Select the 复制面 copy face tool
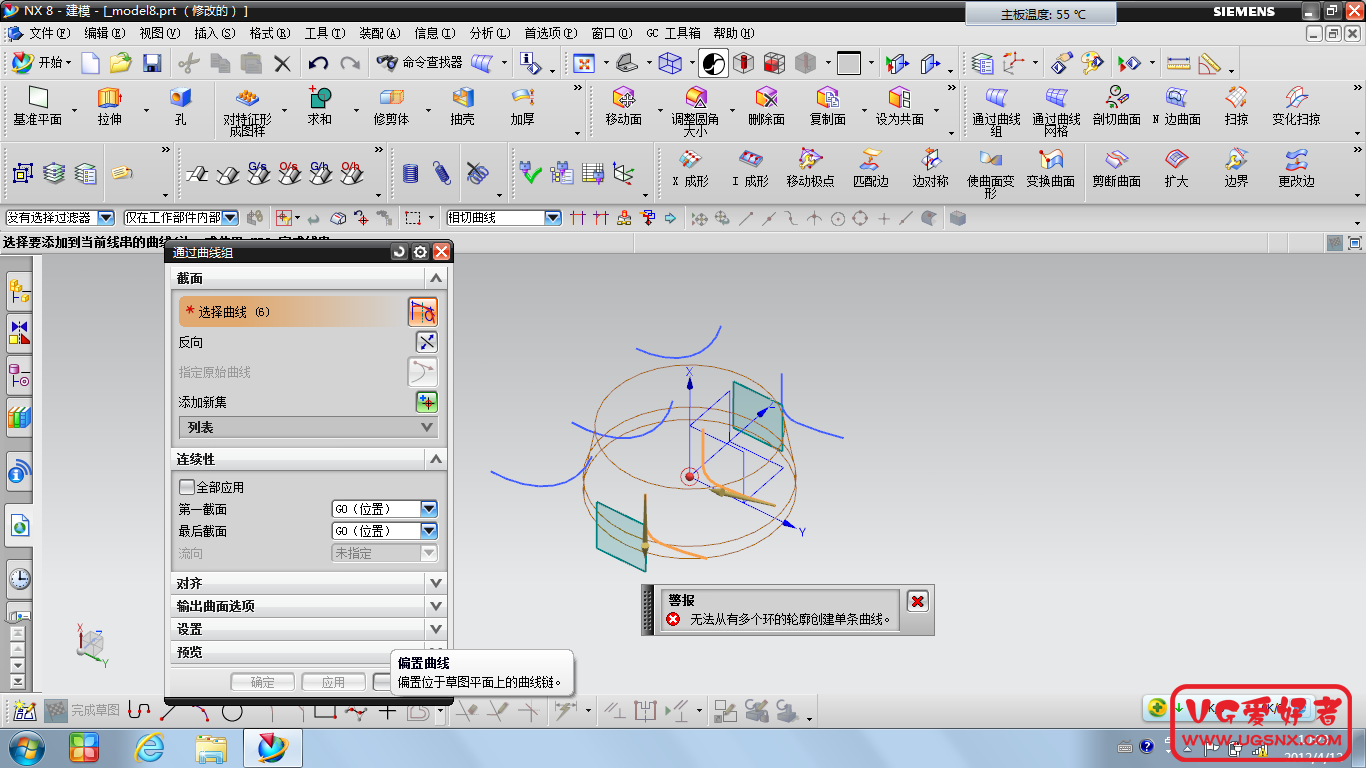Viewport: 1366px width, 768px height. 828,106
